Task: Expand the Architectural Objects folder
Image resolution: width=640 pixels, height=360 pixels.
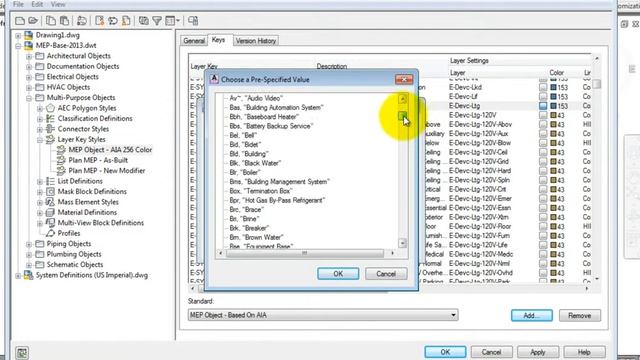Action: click(29, 56)
